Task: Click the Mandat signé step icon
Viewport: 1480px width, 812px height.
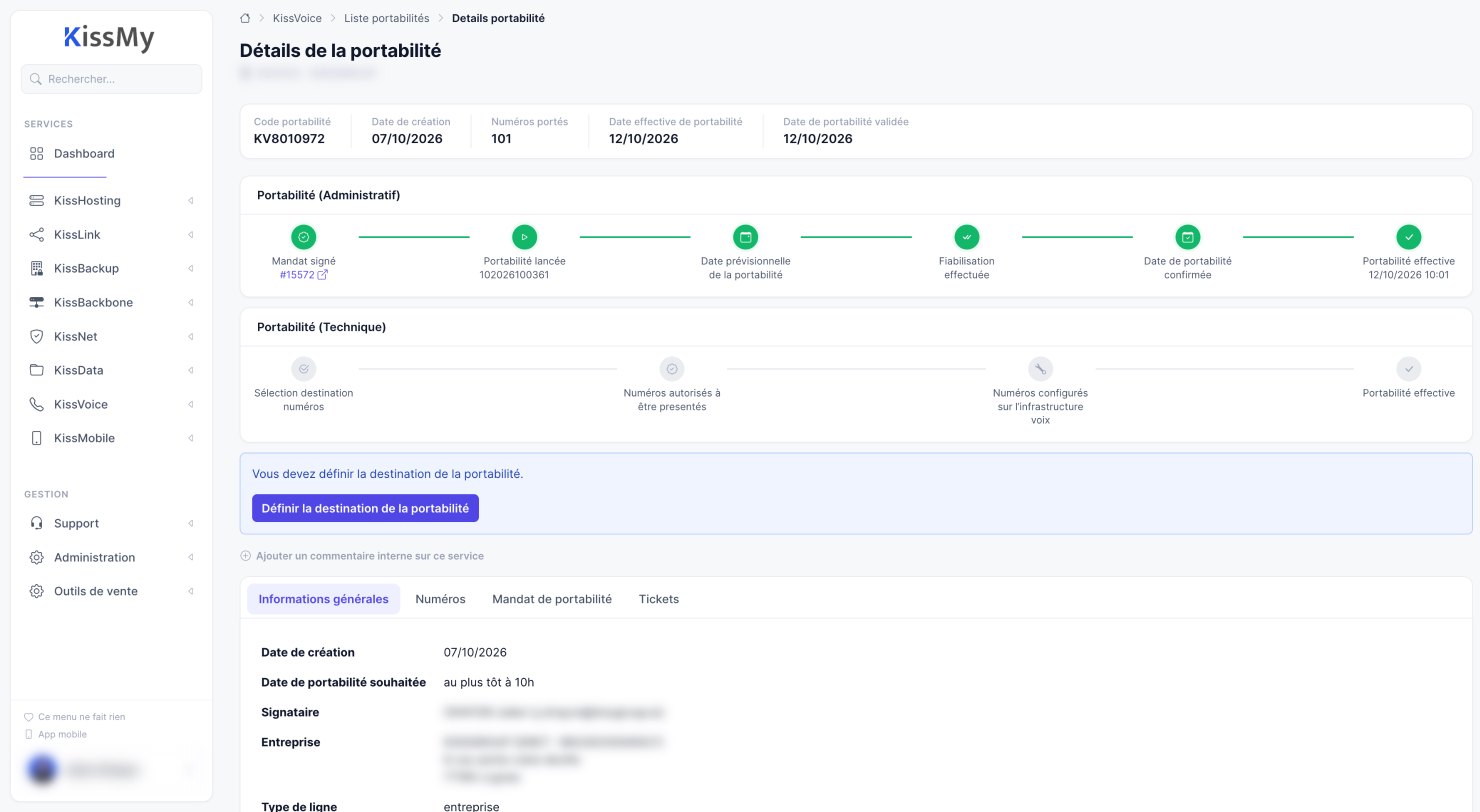Action: coord(304,237)
